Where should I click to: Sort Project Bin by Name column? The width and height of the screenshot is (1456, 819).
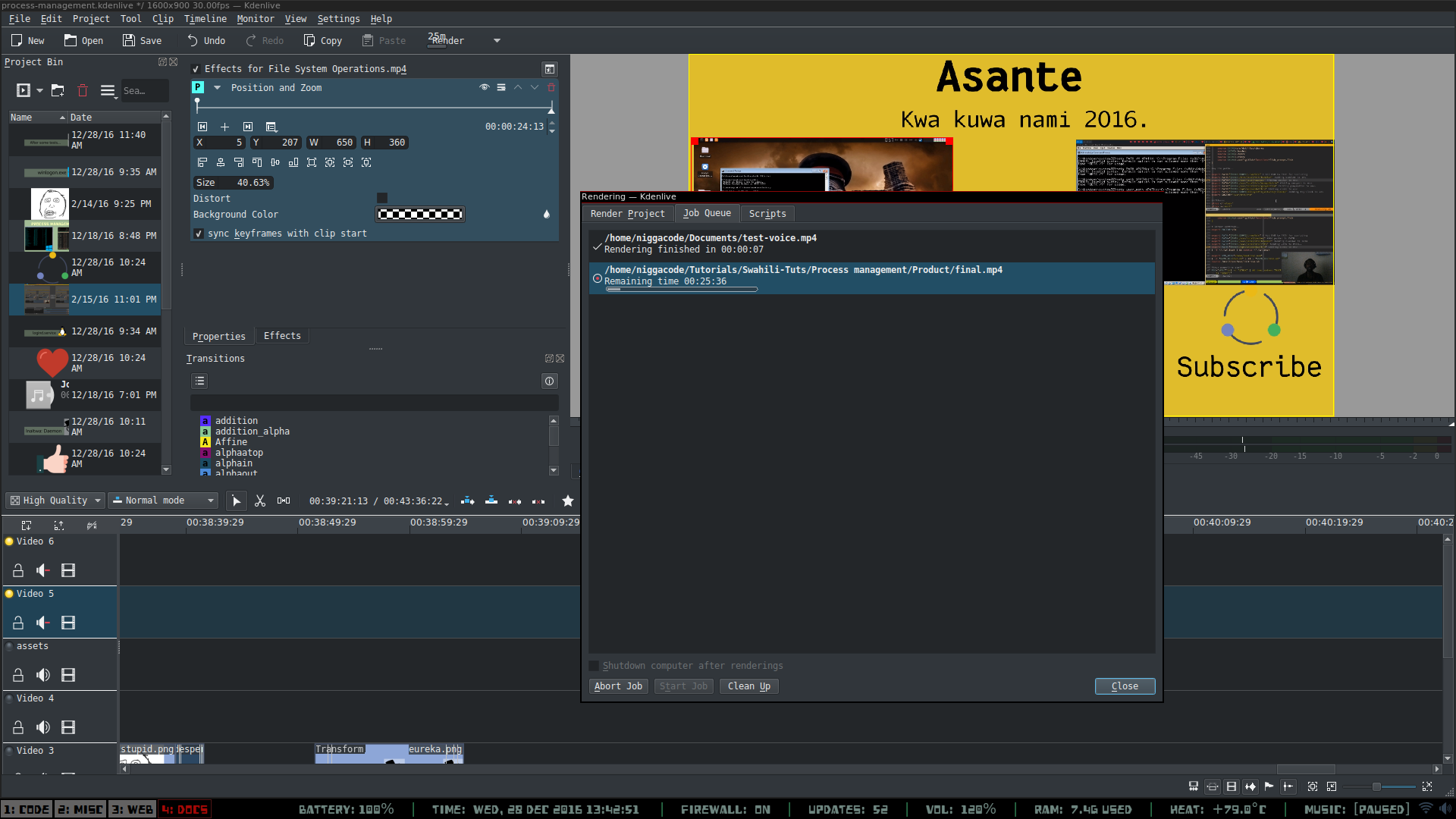(x=36, y=118)
